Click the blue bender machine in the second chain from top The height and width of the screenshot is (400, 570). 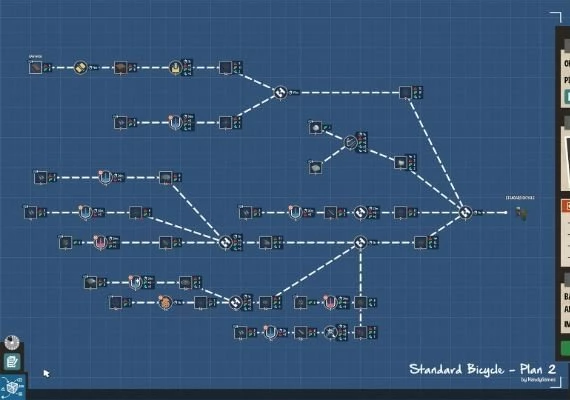tap(176, 123)
